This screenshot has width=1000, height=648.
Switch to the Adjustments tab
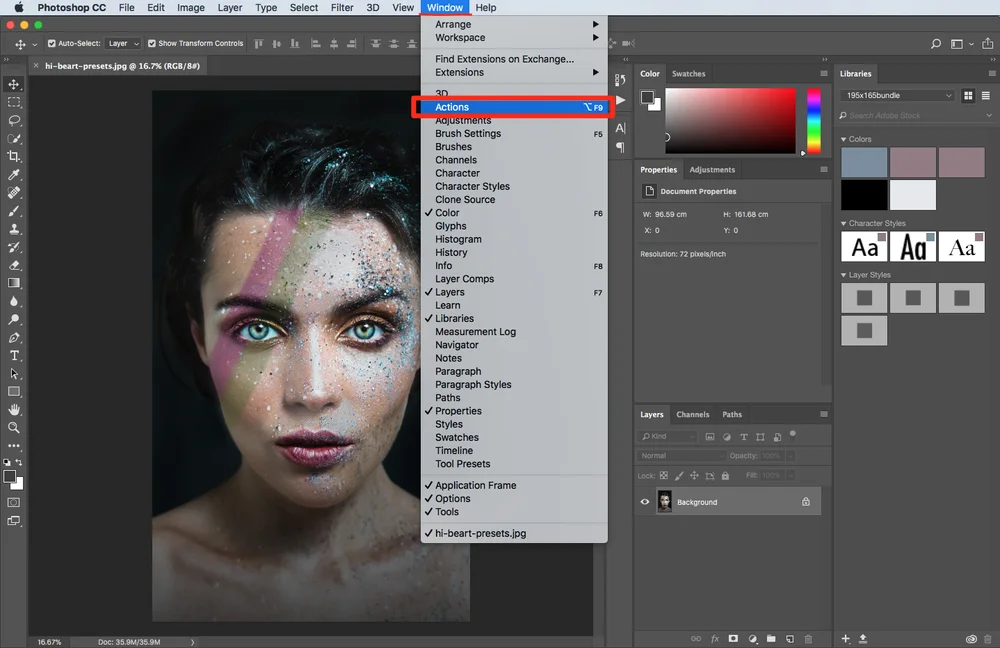712,170
